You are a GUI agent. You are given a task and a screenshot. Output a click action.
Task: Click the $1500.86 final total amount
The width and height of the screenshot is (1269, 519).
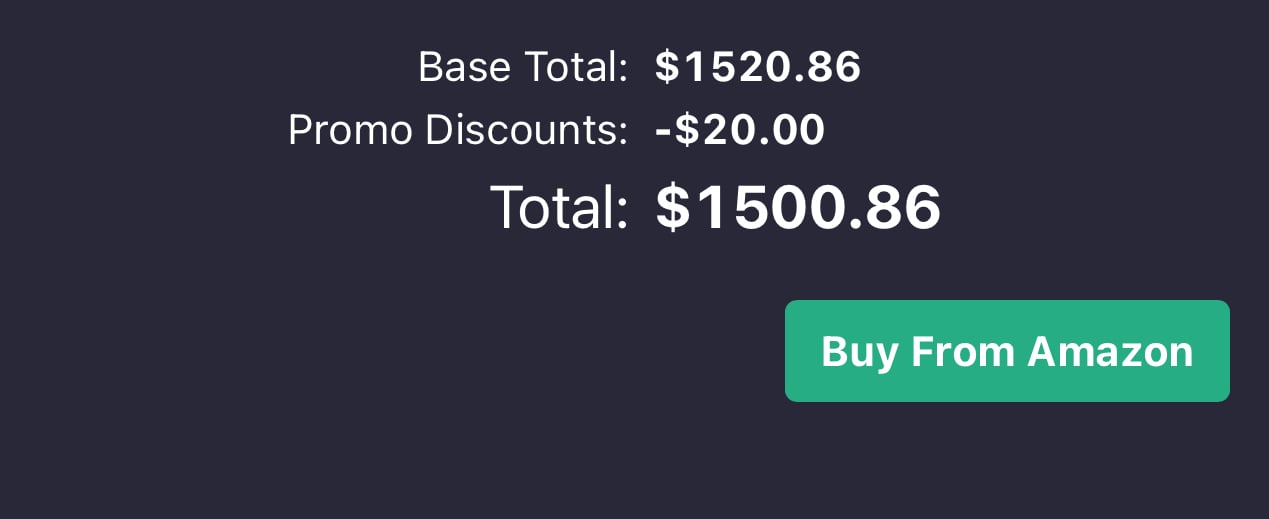[798, 207]
